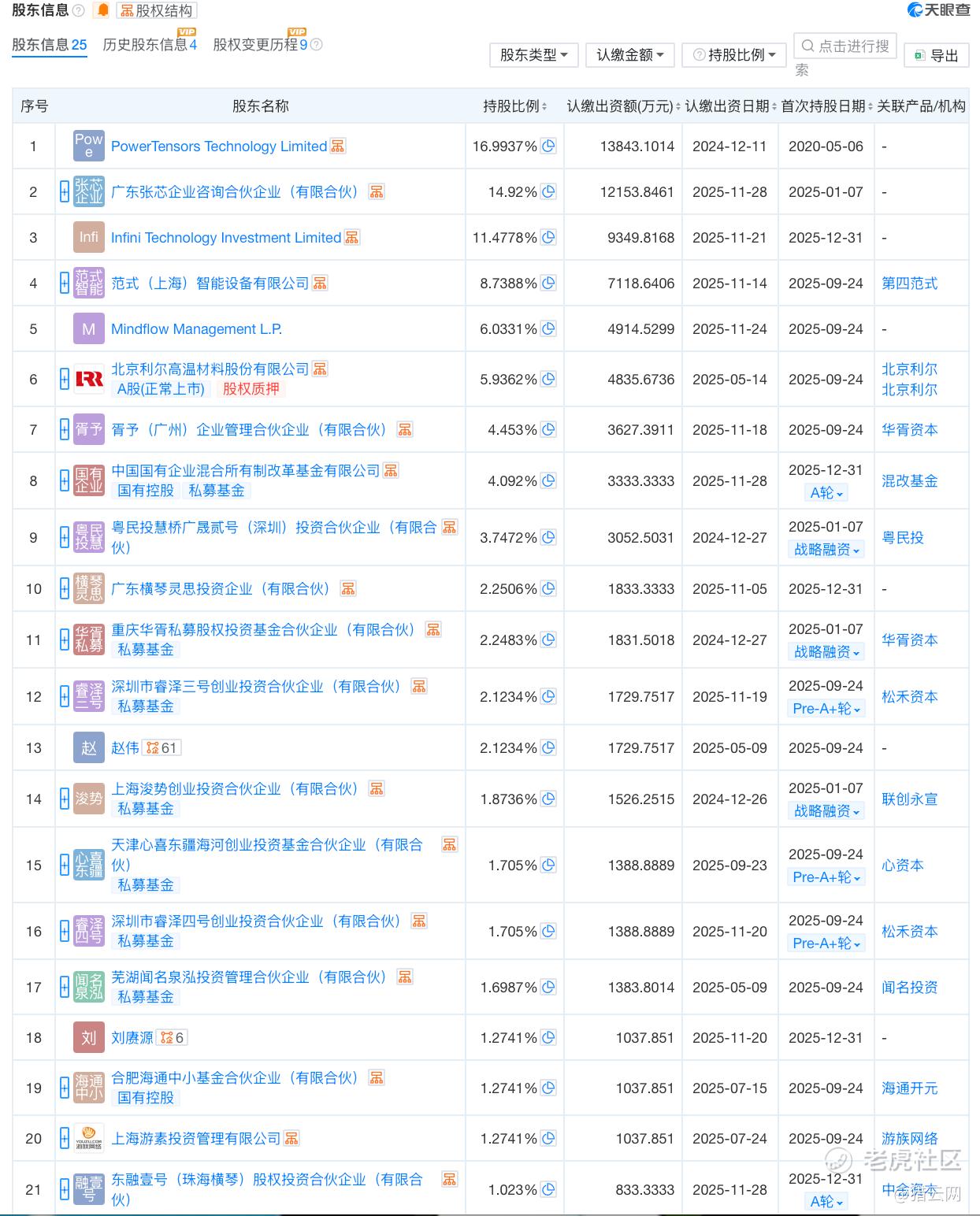This screenshot has width=980, height=1216.
Task: Open the help icon next to 股东信息 title
Action: 78,10
